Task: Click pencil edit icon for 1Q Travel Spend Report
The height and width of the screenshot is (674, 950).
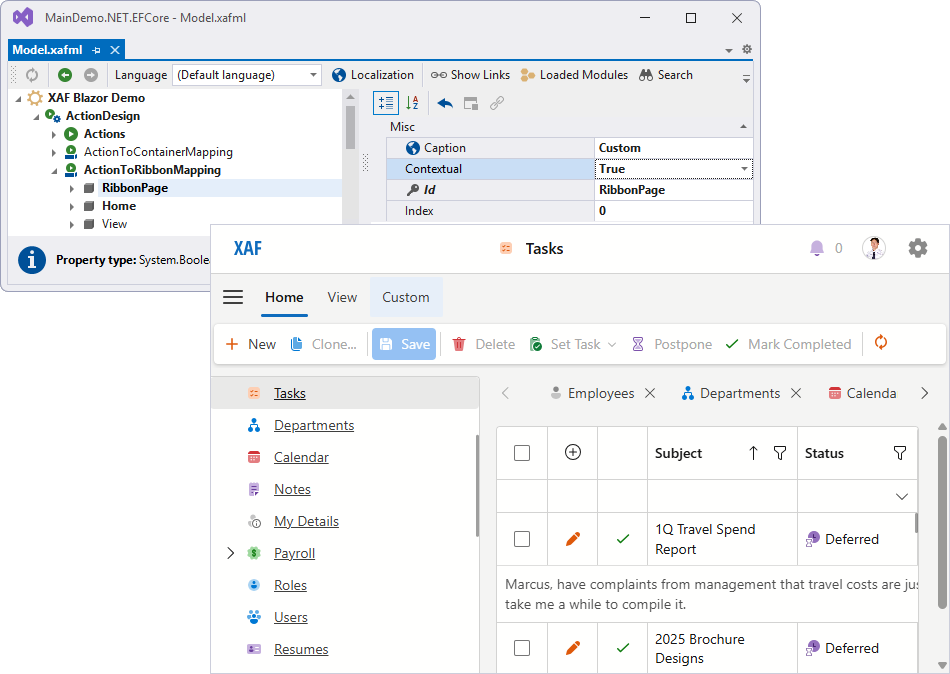Action: pyautogui.click(x=573, y=539)
